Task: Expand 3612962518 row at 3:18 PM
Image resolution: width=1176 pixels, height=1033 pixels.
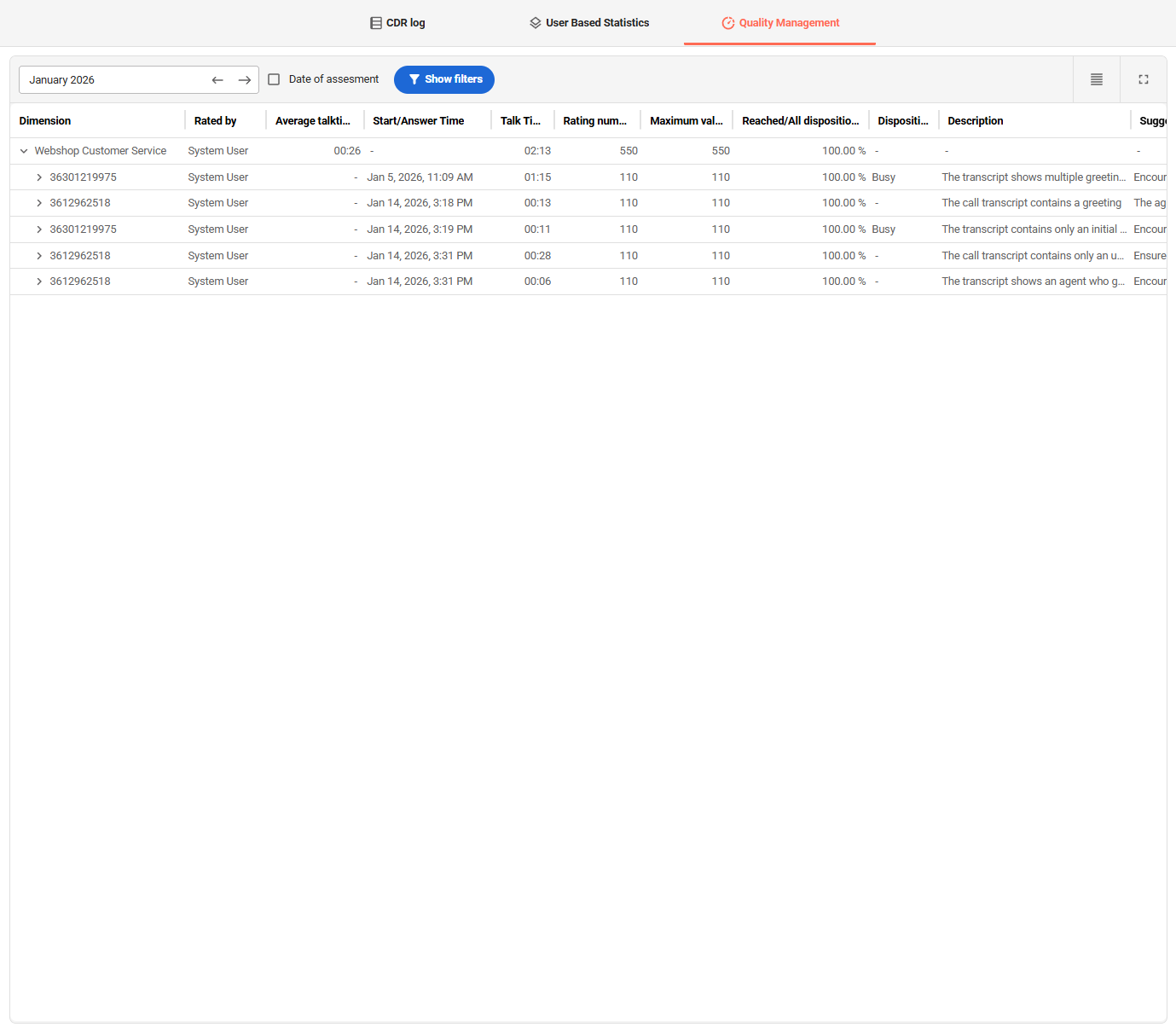Action: click(x=39, y=203)
